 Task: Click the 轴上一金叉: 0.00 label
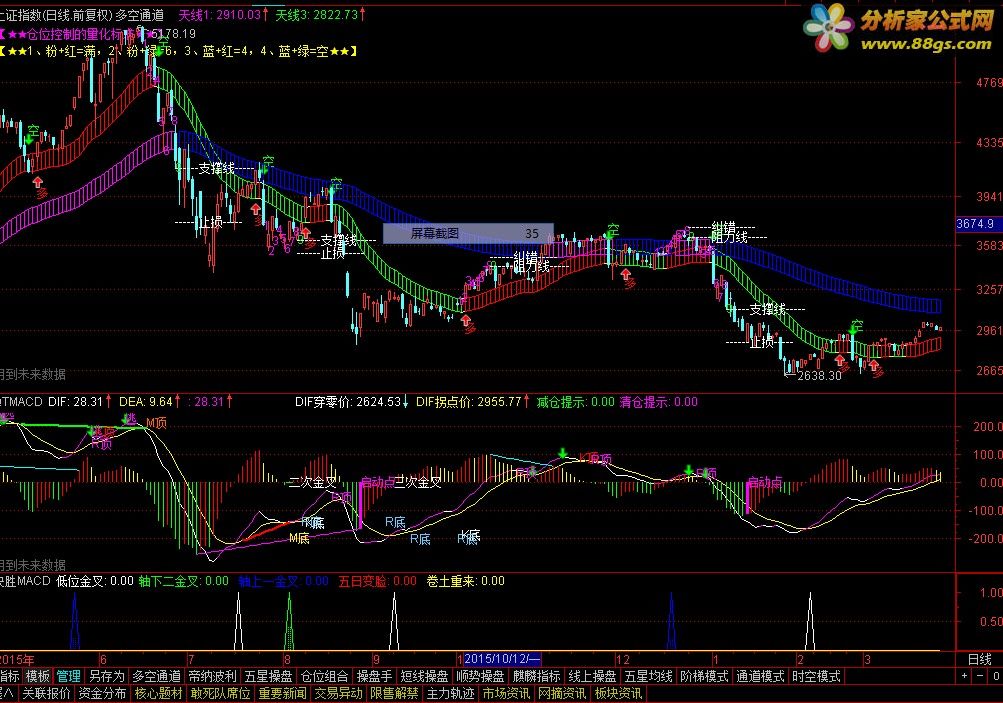[x=283, y=581]
